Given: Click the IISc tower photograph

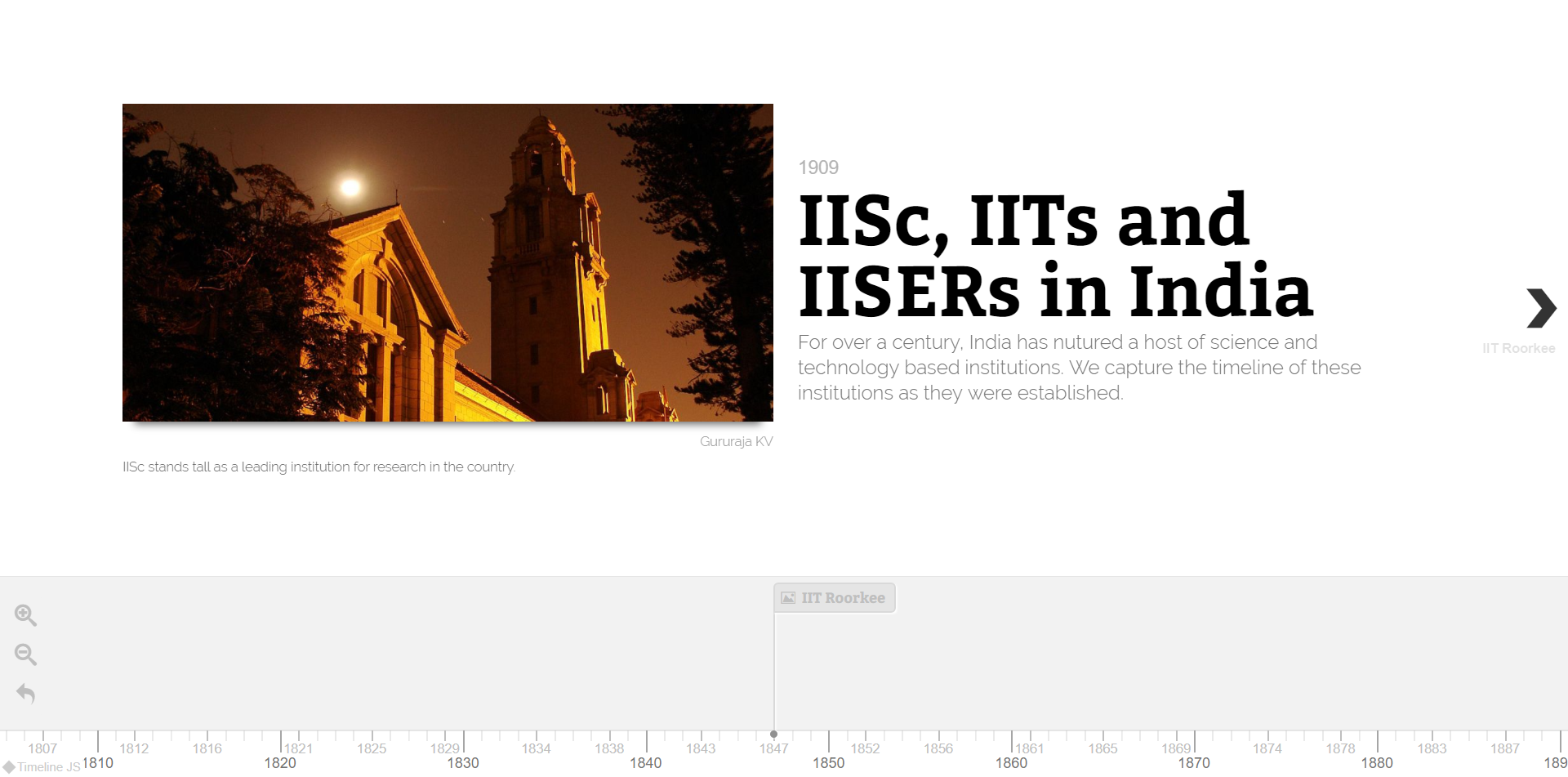Looking at the screenshot, I should [x=448, y=262].
